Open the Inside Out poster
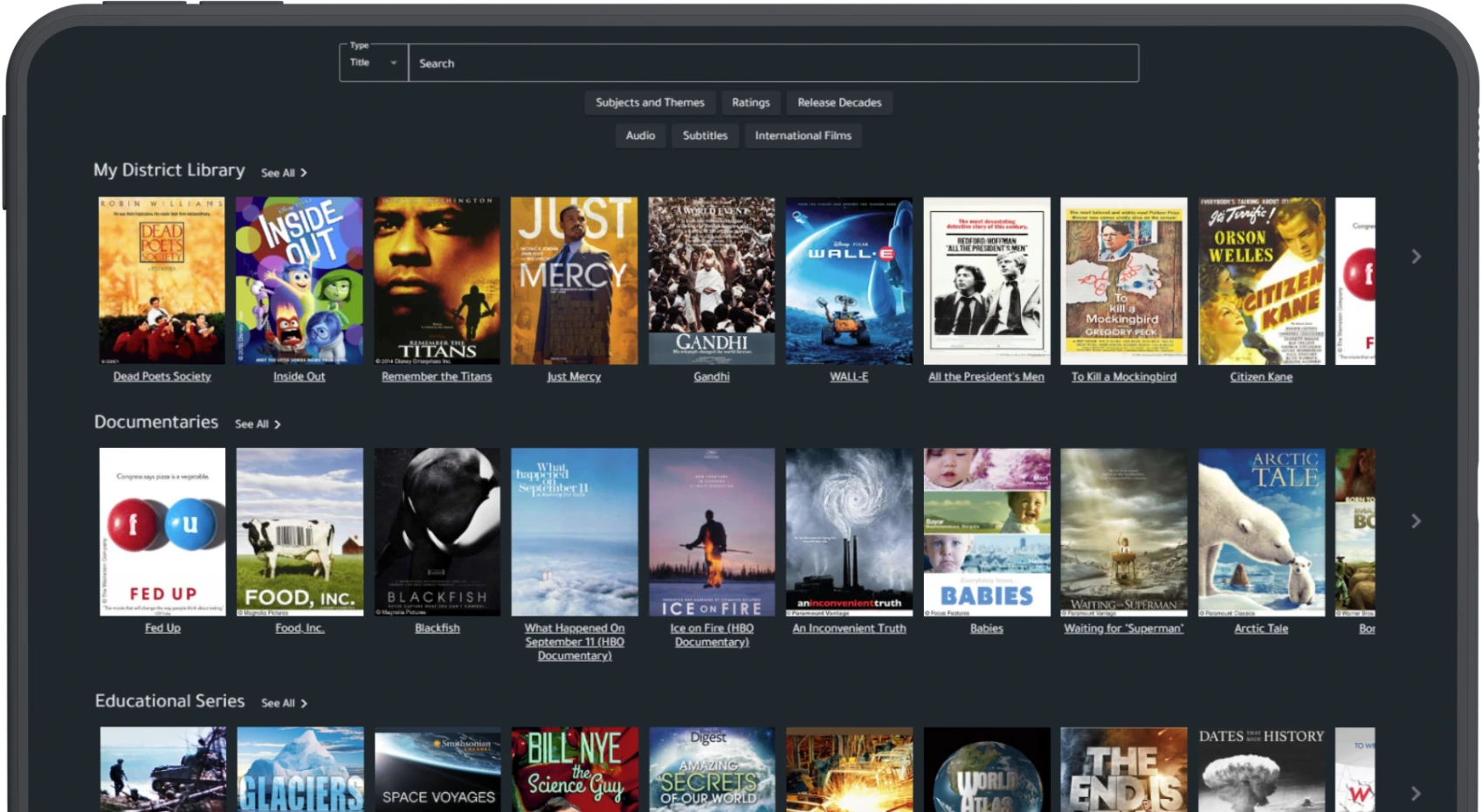This screenshot has height=812, width=1482. [x=299, y=280]
